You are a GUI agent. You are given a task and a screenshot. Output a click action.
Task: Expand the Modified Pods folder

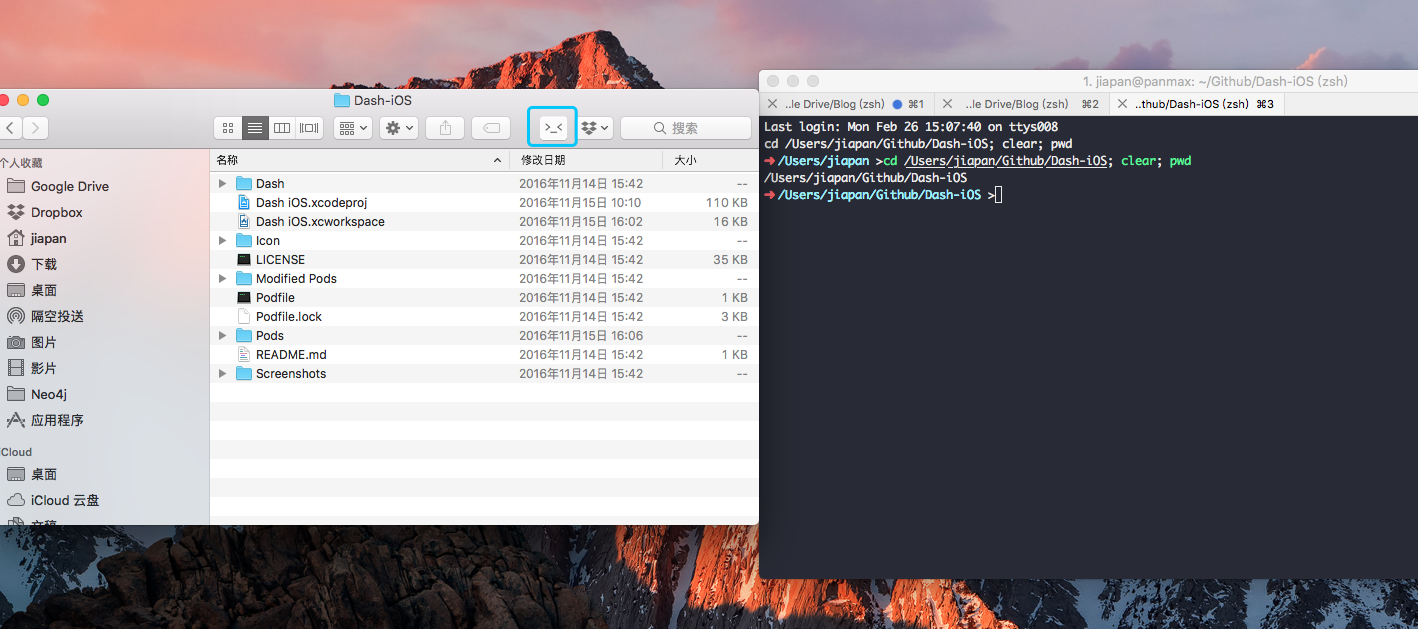click(x=222, y=279)
